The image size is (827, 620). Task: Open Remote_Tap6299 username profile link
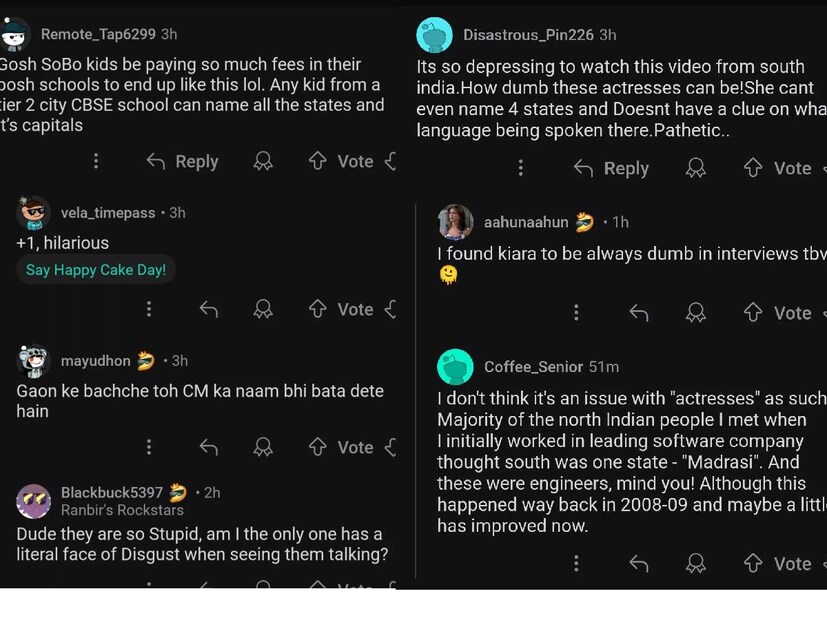[97, 34]
